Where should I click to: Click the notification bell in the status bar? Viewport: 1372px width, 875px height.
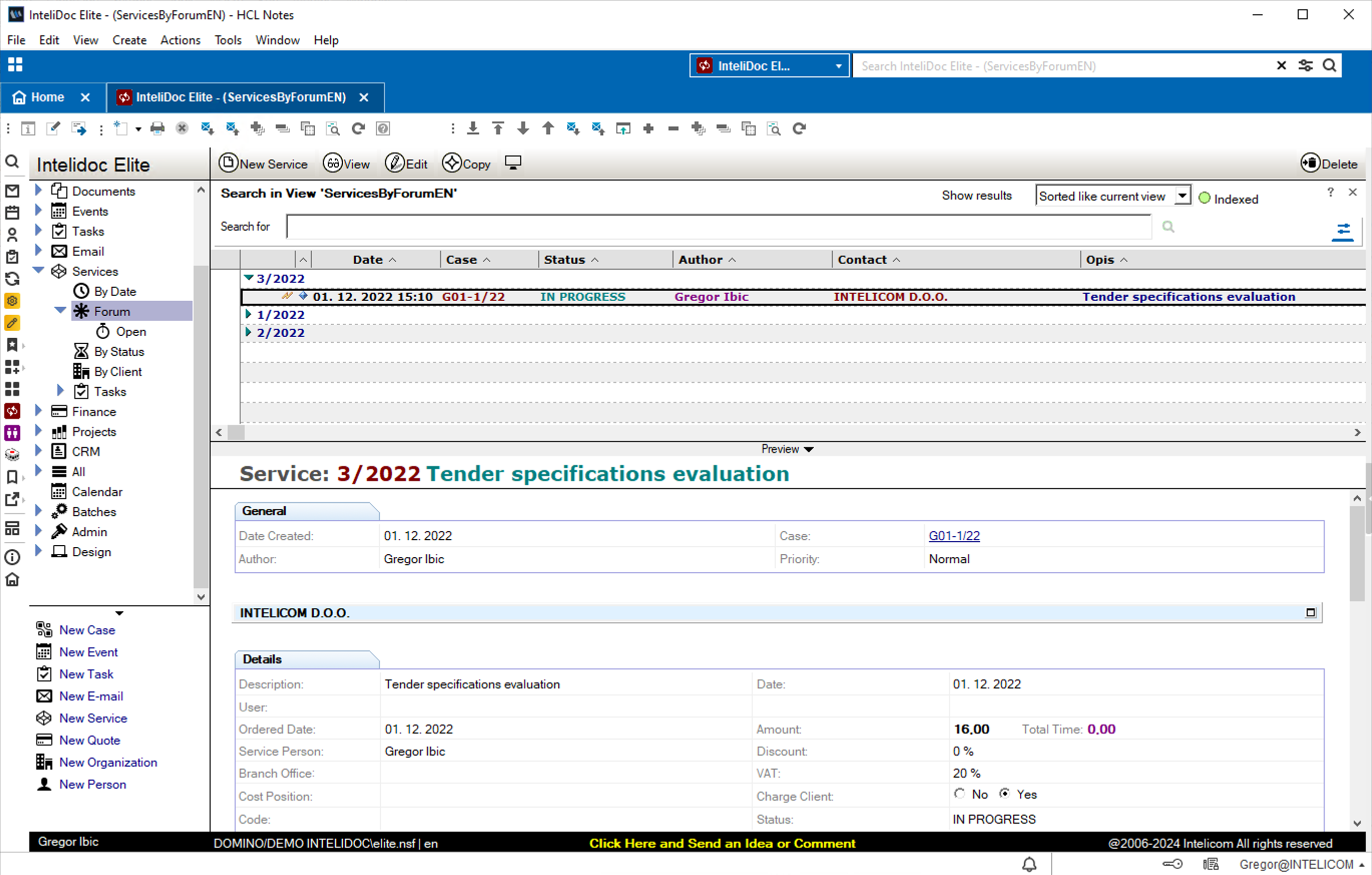1029,864
